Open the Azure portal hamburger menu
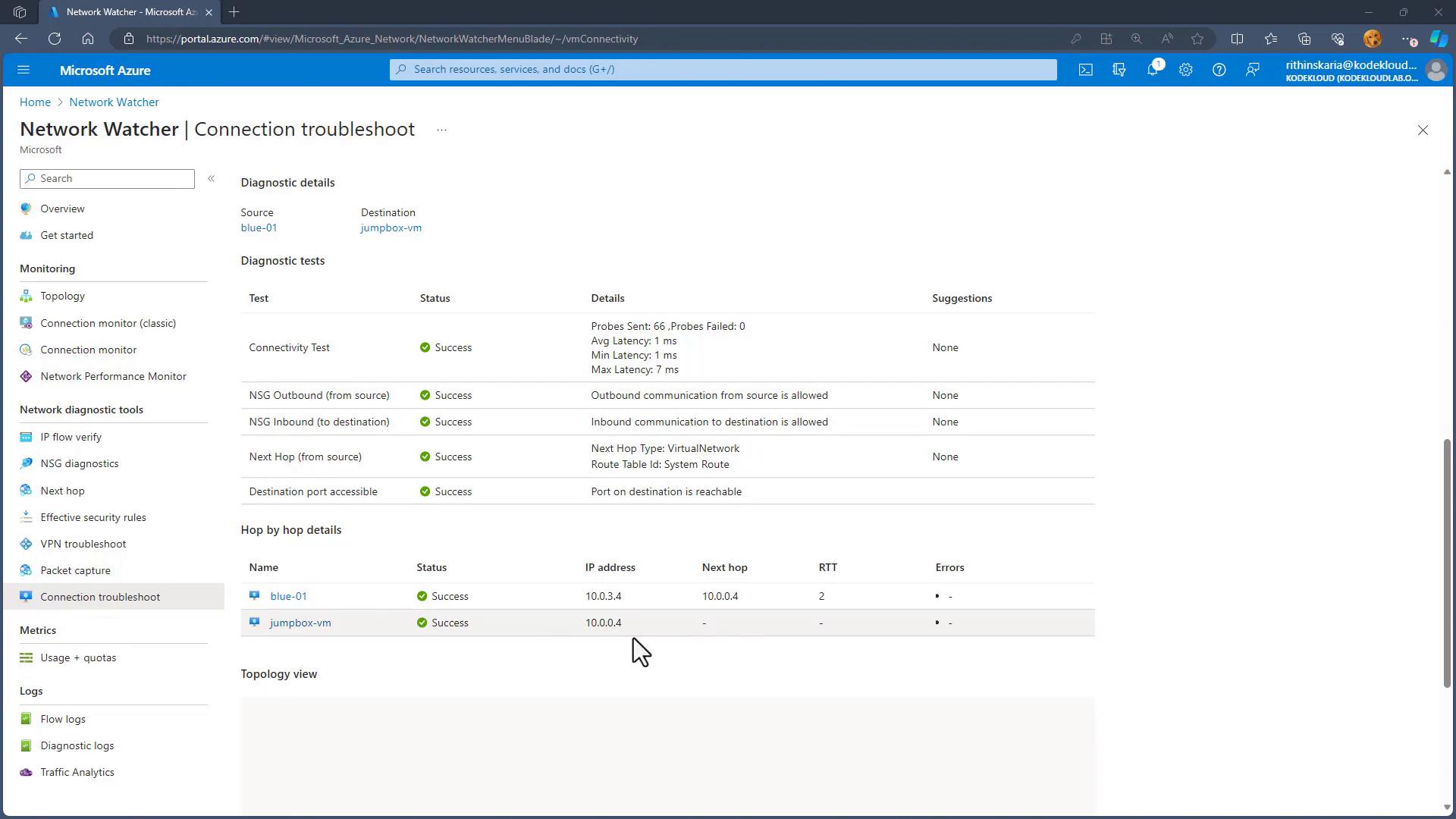The image size is (1456, 819). click(x=24, y=70)
